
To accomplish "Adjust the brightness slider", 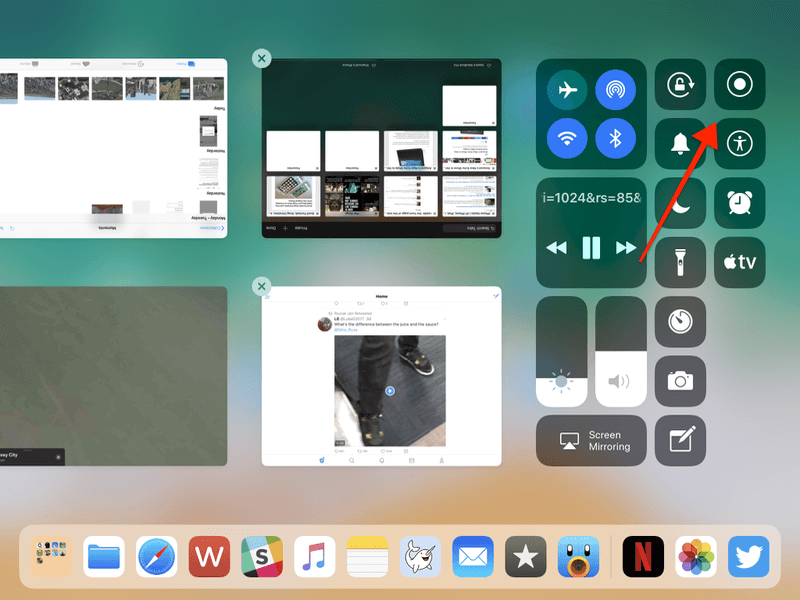I will coord(561,352).
